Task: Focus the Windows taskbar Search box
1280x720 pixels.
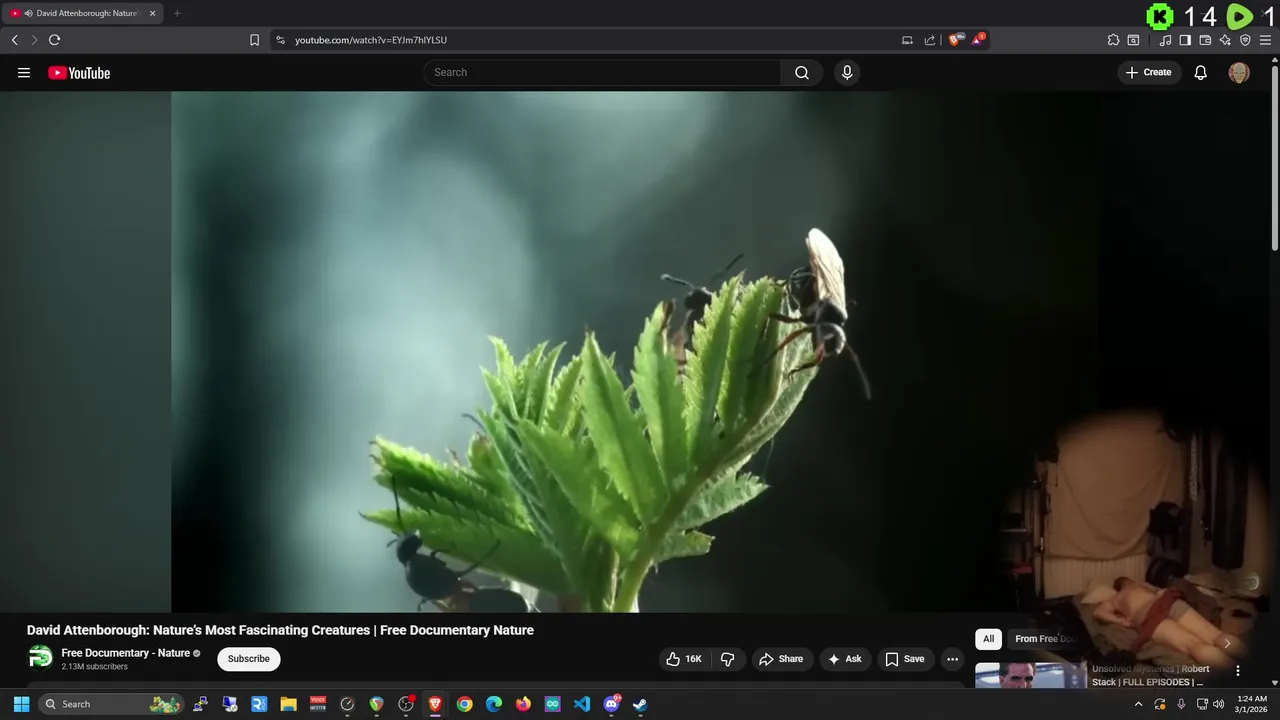Action: point(111,704)
